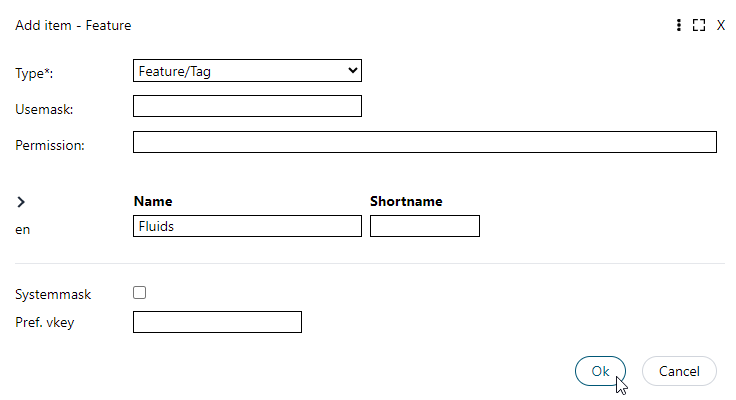The image size is (736, 400).
Task: Confirm with the Ok button
Action: pyautogui.click(x=600, y=371)
